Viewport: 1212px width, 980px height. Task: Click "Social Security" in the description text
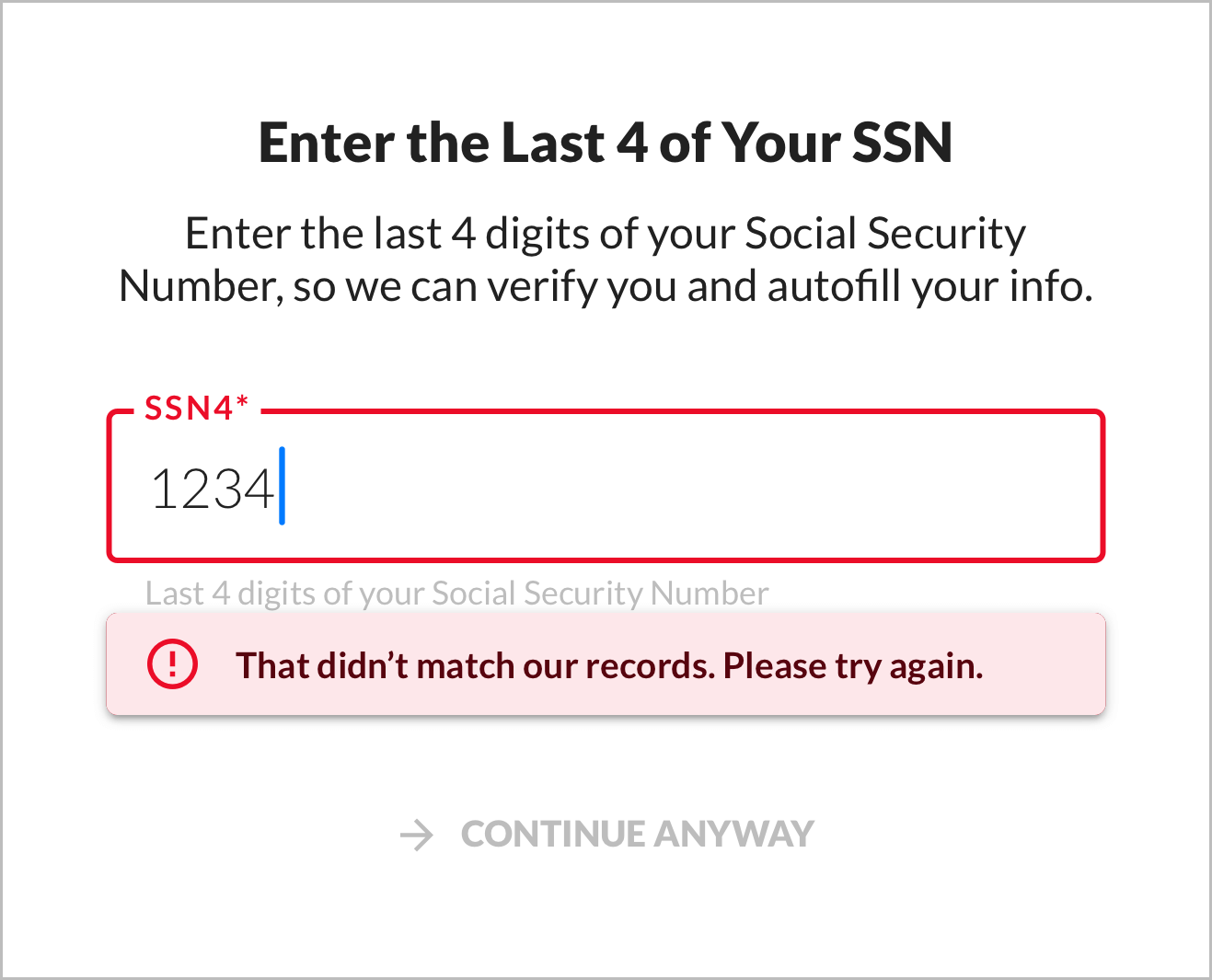pos(884,234)
